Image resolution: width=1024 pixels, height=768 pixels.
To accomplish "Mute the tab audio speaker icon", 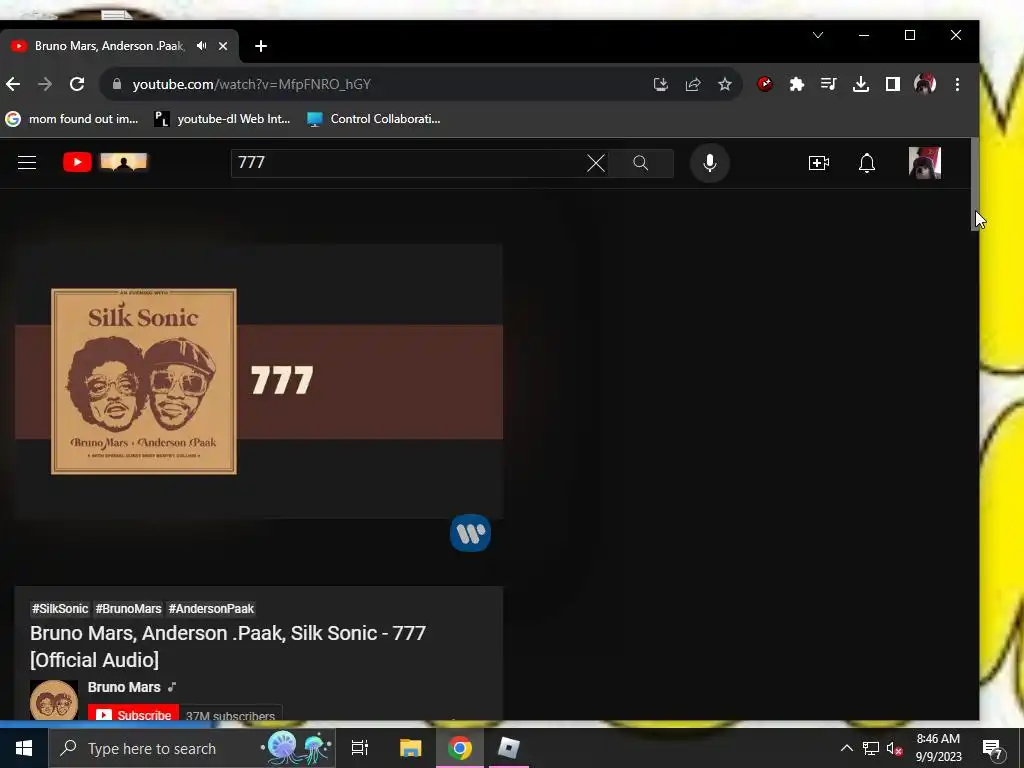I will click(x=202, y=46).
